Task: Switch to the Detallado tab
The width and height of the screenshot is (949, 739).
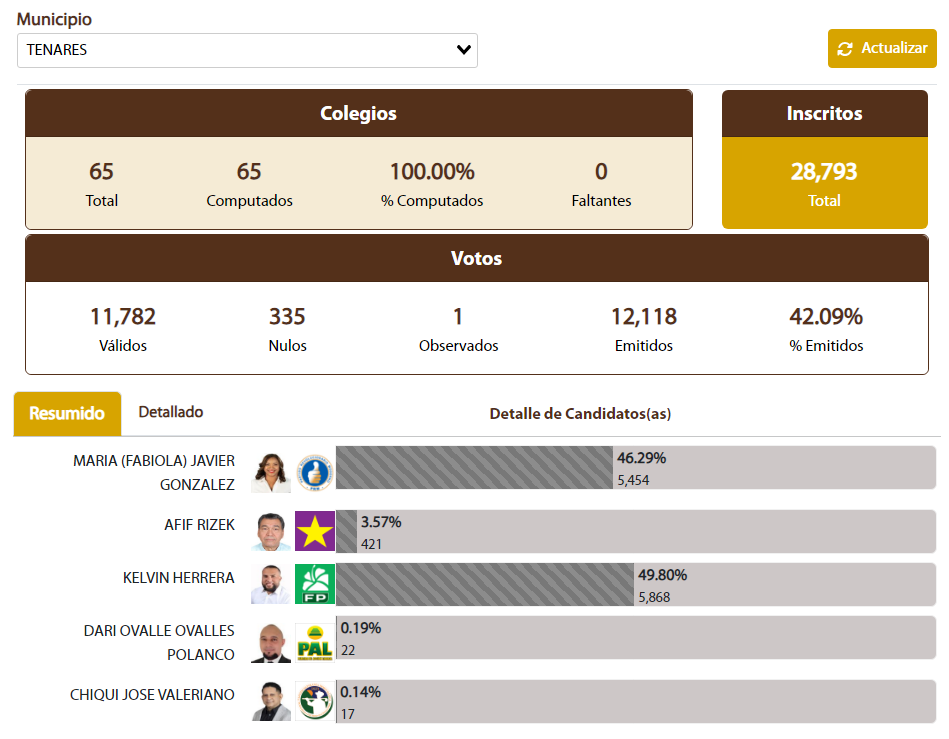Action: point(171,412)
